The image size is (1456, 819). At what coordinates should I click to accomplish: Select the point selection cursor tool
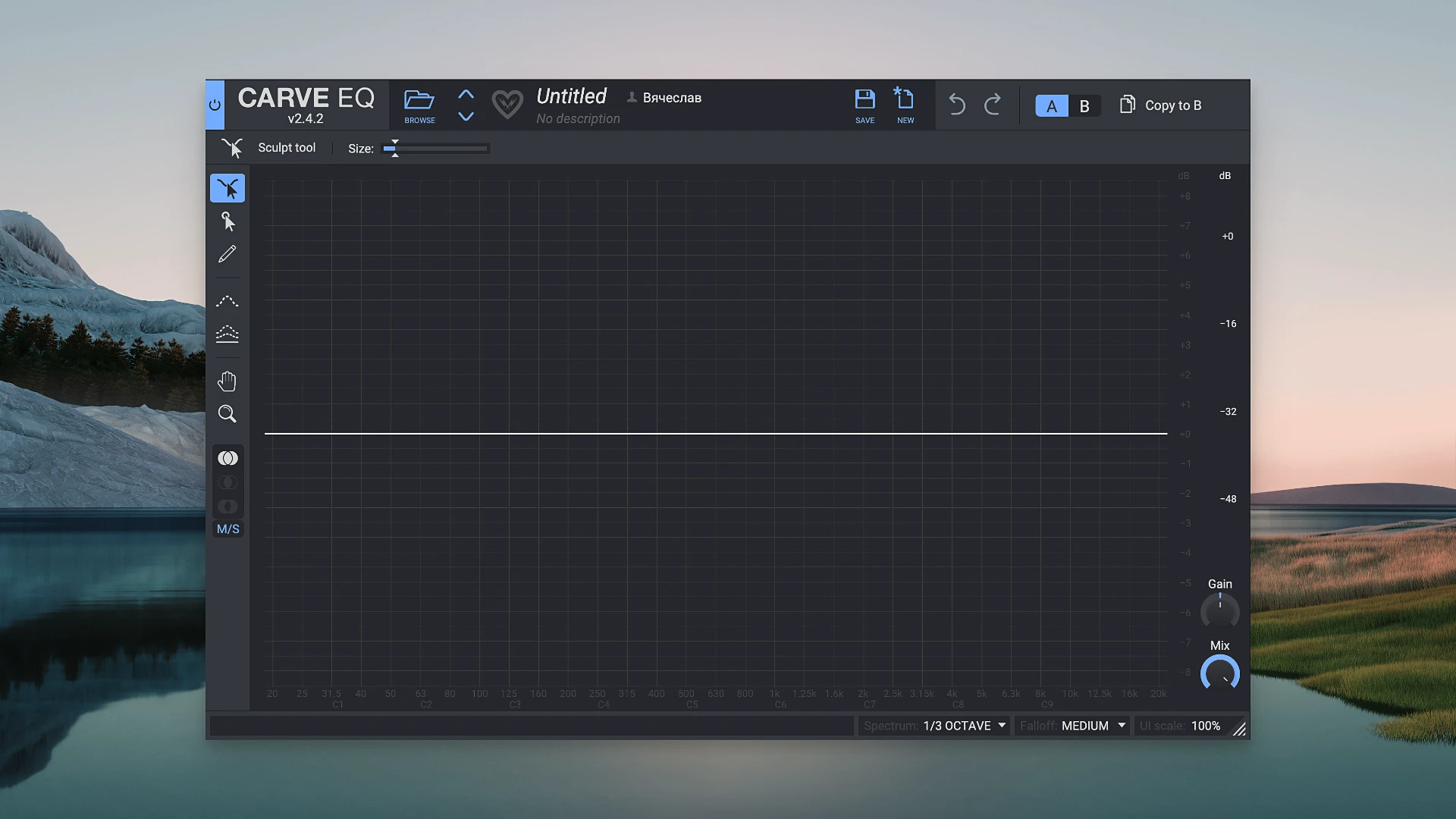point(227,221)
